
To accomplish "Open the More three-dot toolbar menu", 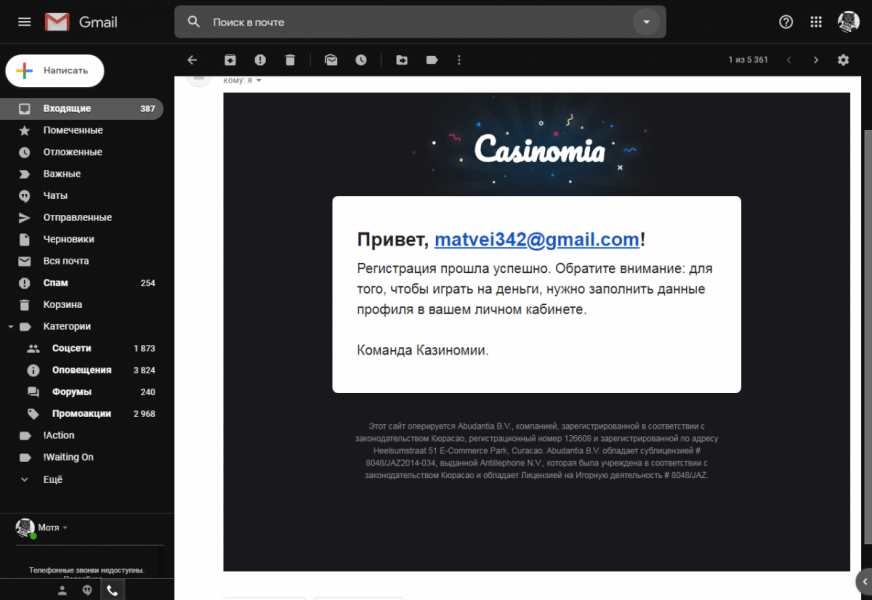I will coord(459,59).
